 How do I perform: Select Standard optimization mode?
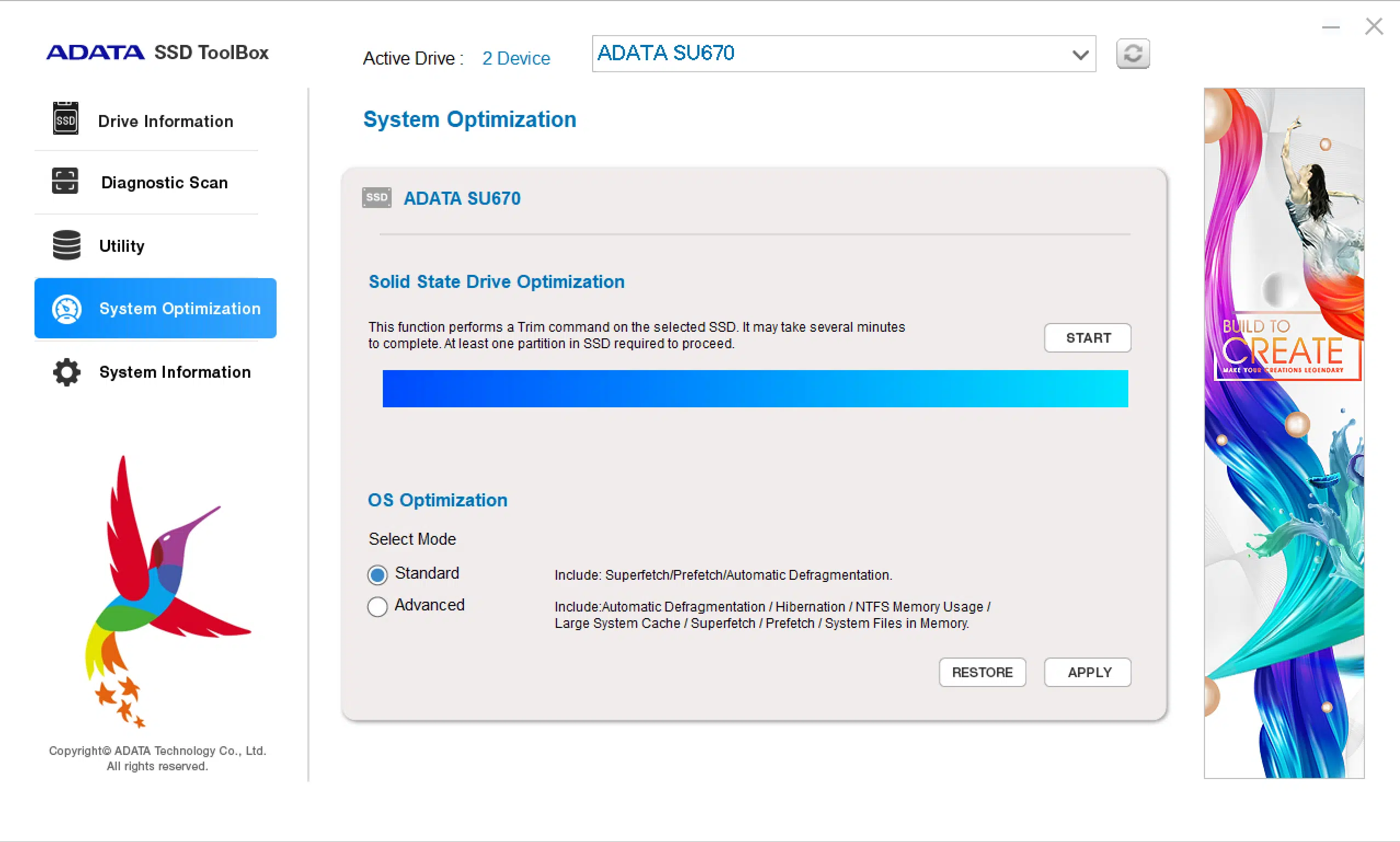click(377, 575)
